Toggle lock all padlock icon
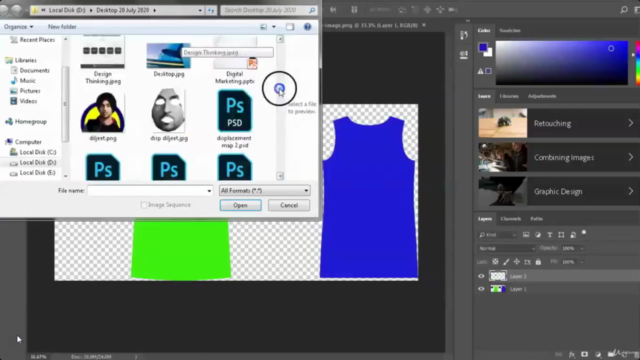Image resolution: width=640 pixels, height=360 pixels. 538,262
